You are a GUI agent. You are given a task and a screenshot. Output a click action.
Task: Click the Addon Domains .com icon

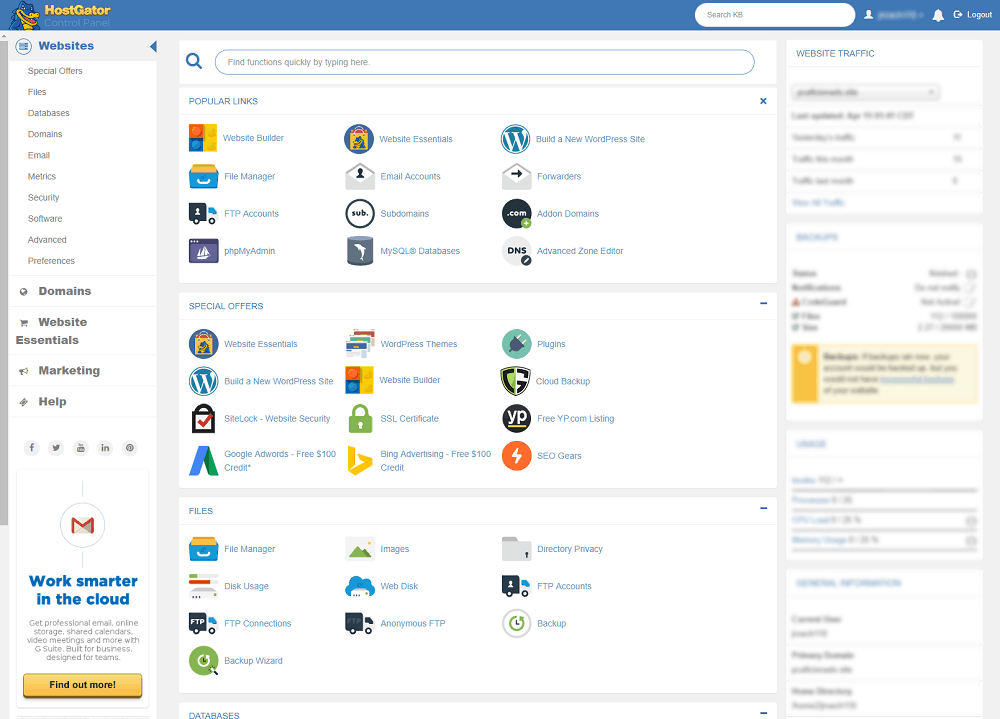tap(517, 214)
